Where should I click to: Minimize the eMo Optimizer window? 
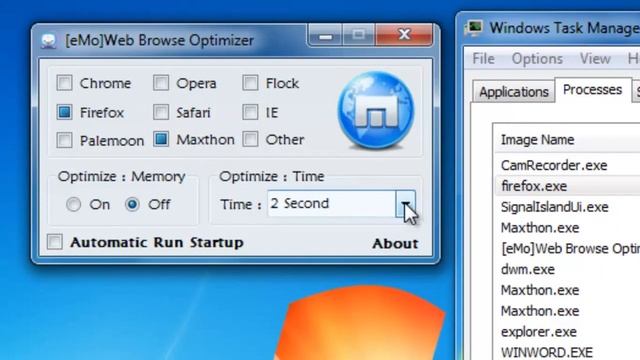pyautogui.click(x=325, y=35)
